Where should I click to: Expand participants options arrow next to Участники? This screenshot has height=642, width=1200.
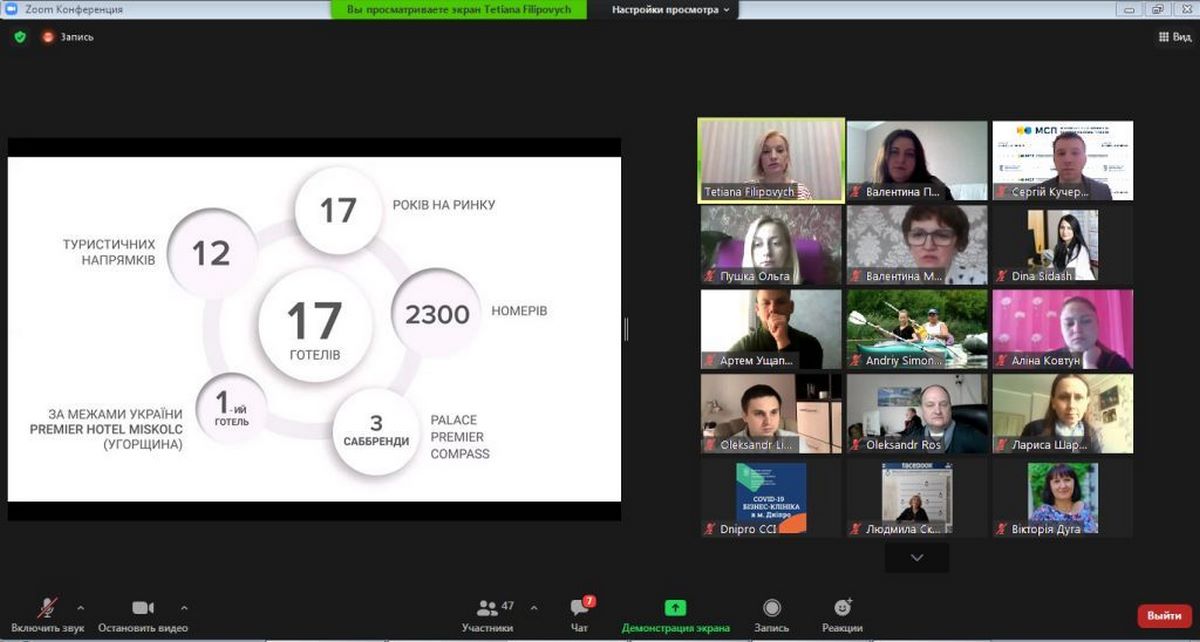coord(533,607)
